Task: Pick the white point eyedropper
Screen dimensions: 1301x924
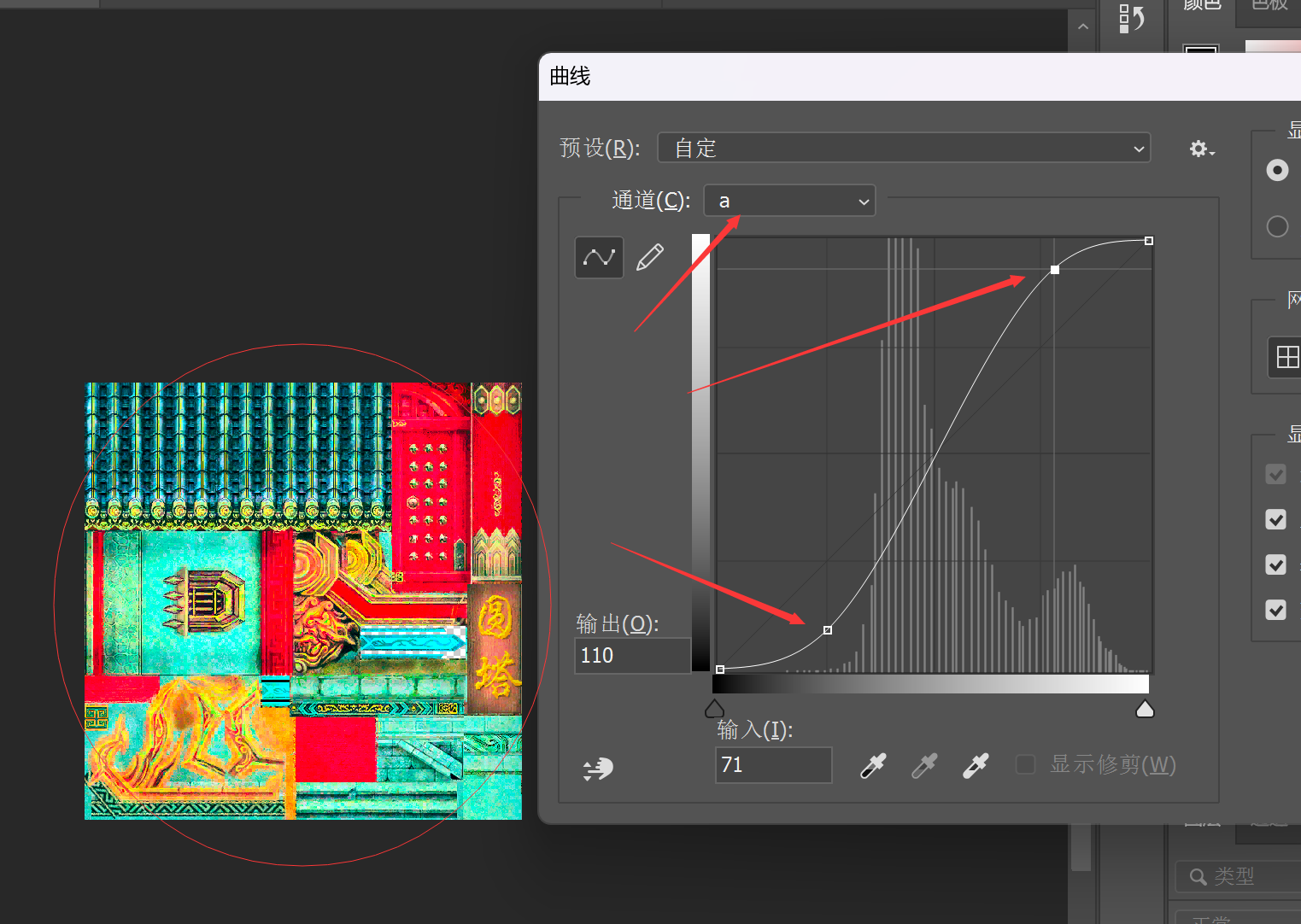Action: tap(976, 766)
